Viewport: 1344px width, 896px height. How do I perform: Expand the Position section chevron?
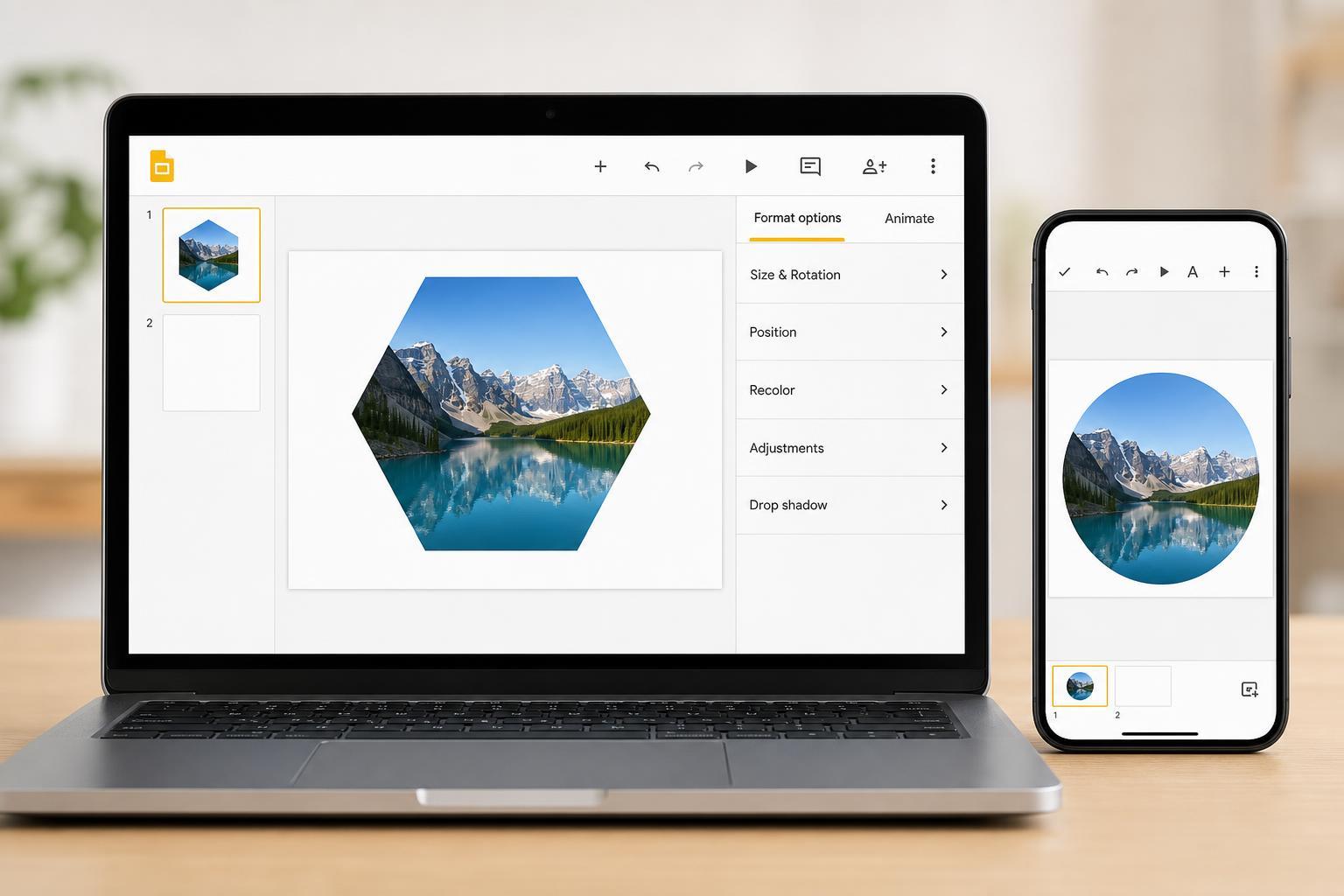click(x=944, y=332)
